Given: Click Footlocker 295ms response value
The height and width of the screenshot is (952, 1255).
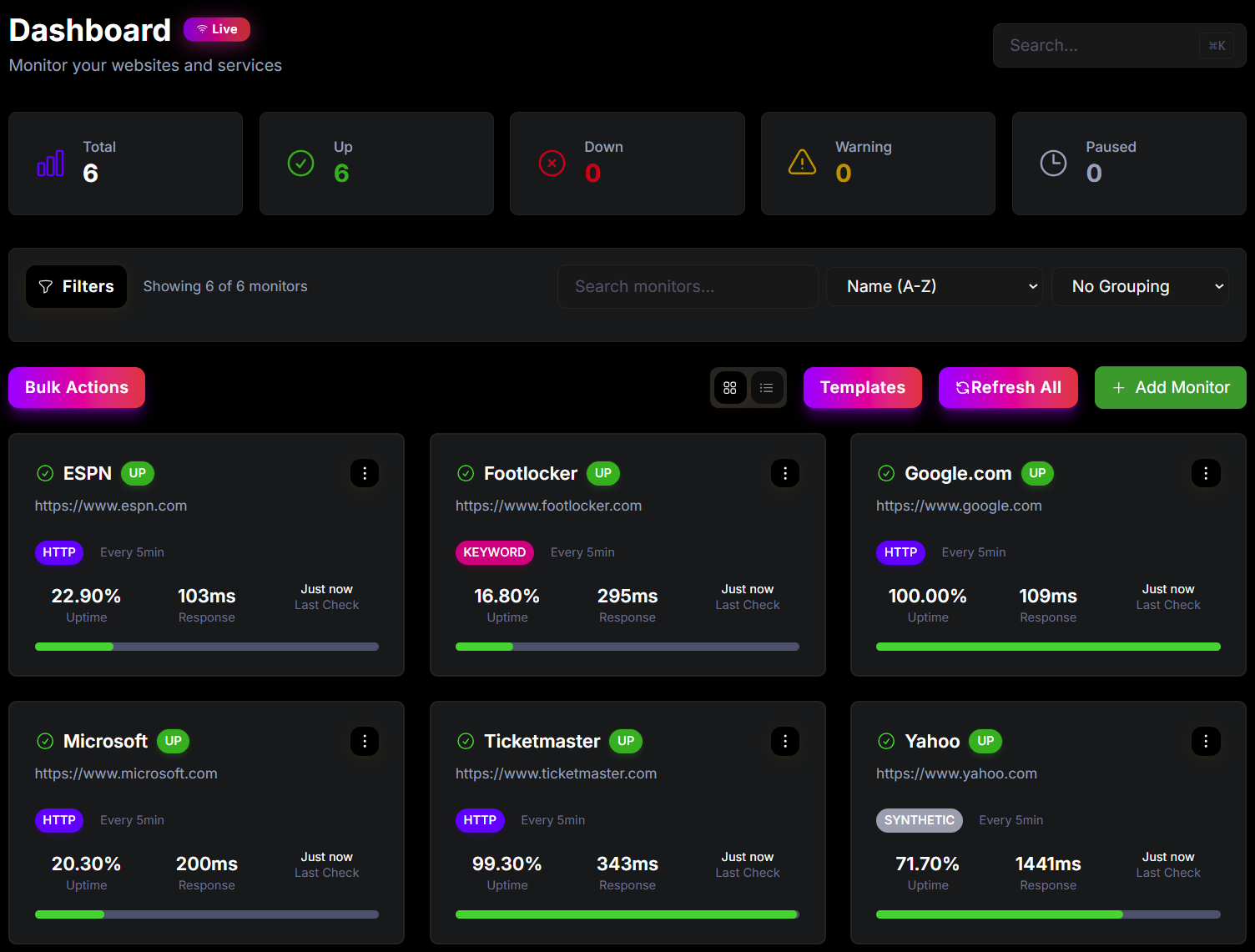Looking at the screenshot, I should pyautogui.click(x=627, y=596).
